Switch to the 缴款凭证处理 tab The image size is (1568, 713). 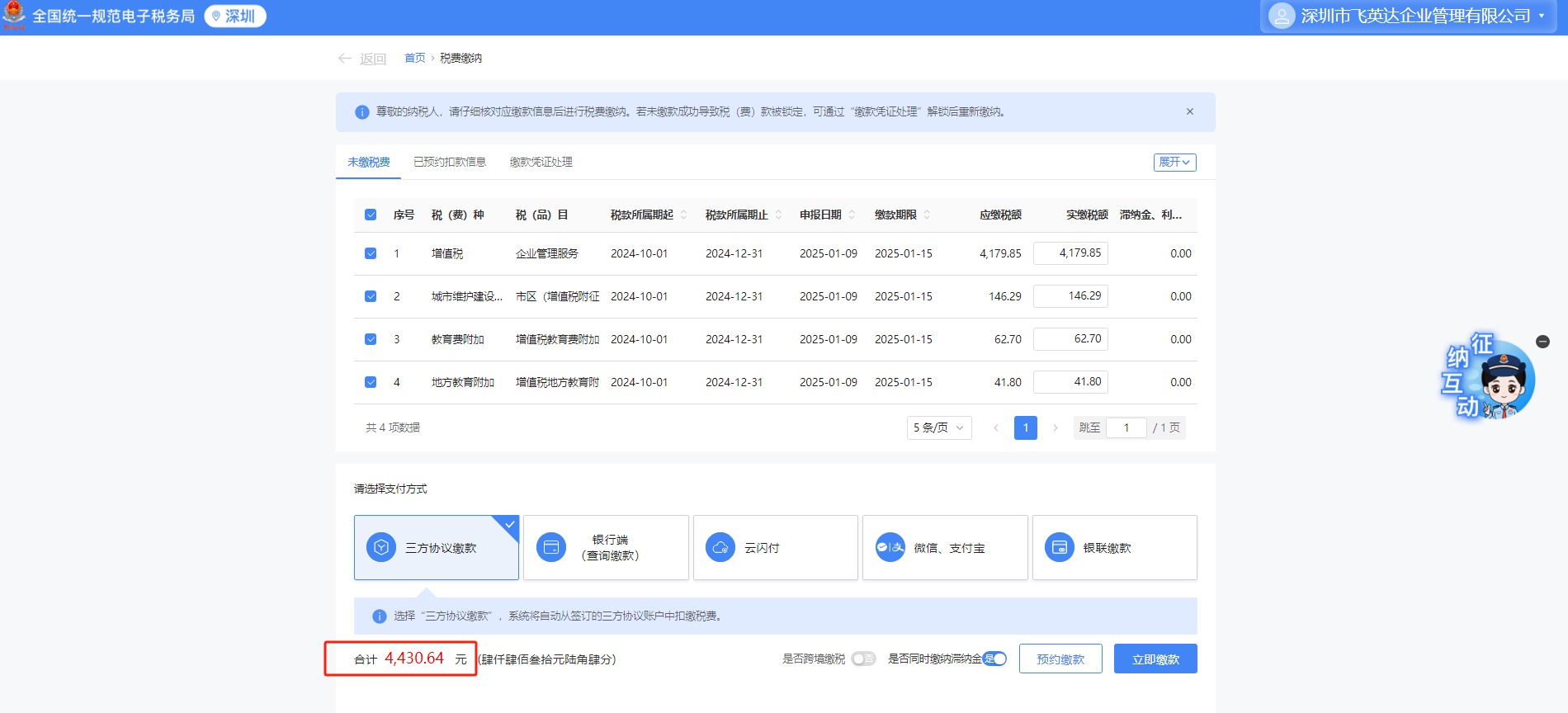tap(541, 163)
